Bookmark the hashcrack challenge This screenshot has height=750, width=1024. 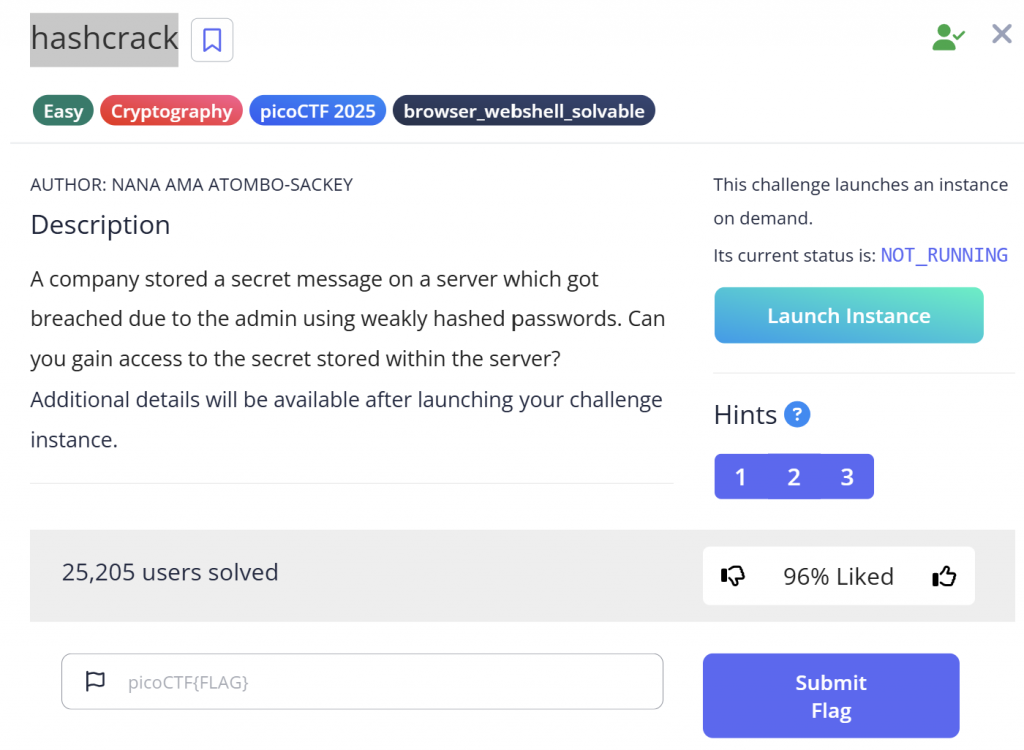[x=212, y=40]
